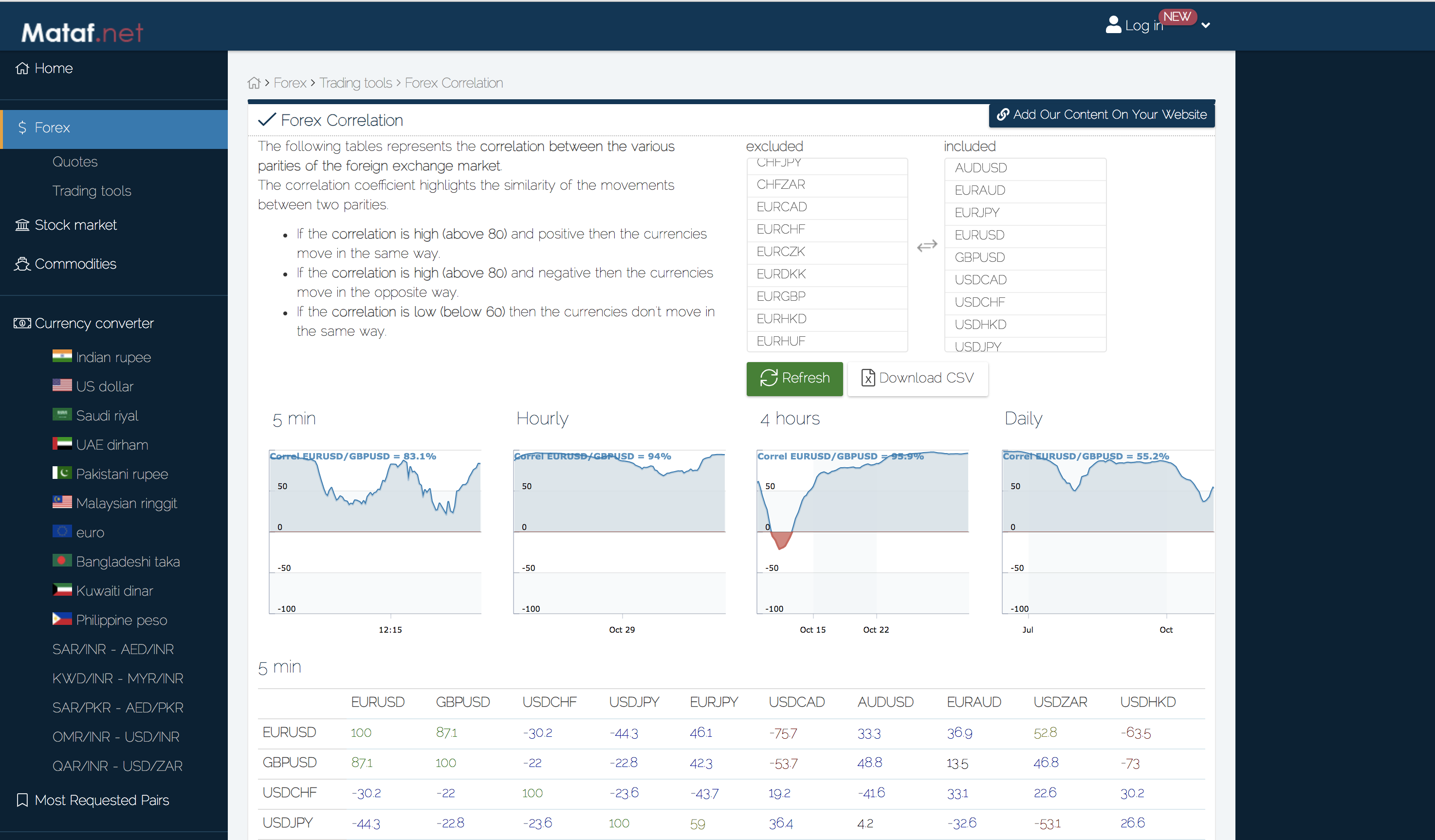Click the 4 hours EURUSD/GBPUSD correlation chart
Viewport: 1435px width, 840px height.
point(862,532)
